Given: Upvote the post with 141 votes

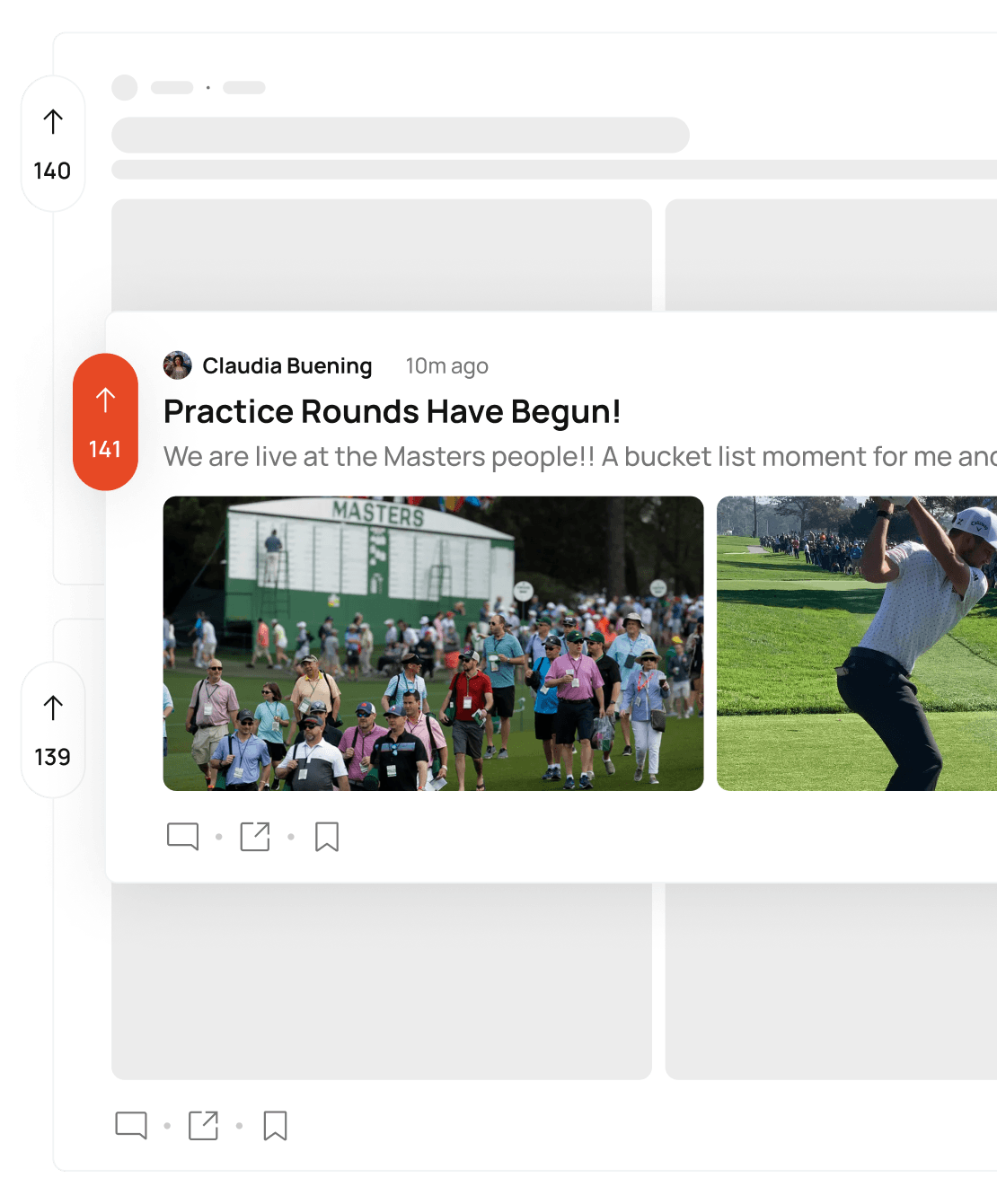Looking at the screenshot, I should coord(105,422).
